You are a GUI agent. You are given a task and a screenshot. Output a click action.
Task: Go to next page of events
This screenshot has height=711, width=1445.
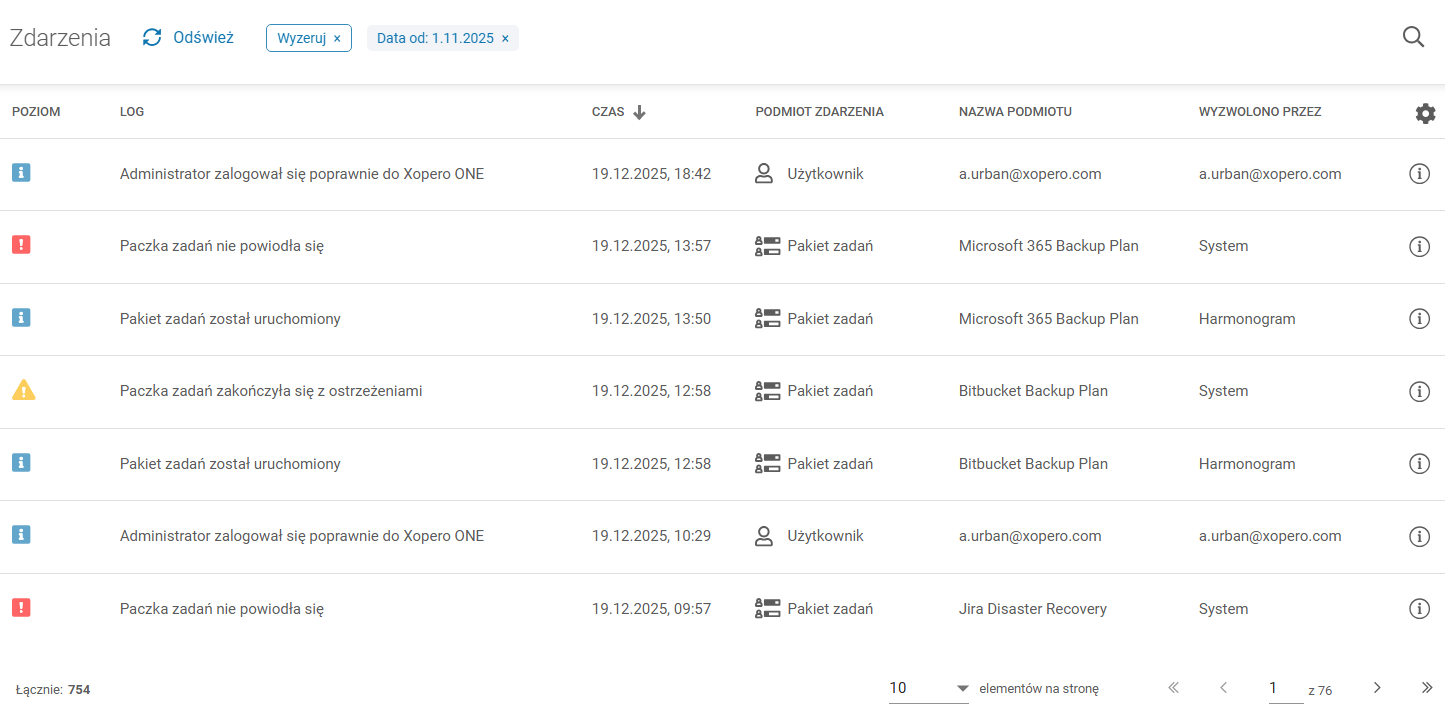coord(1377,688)
